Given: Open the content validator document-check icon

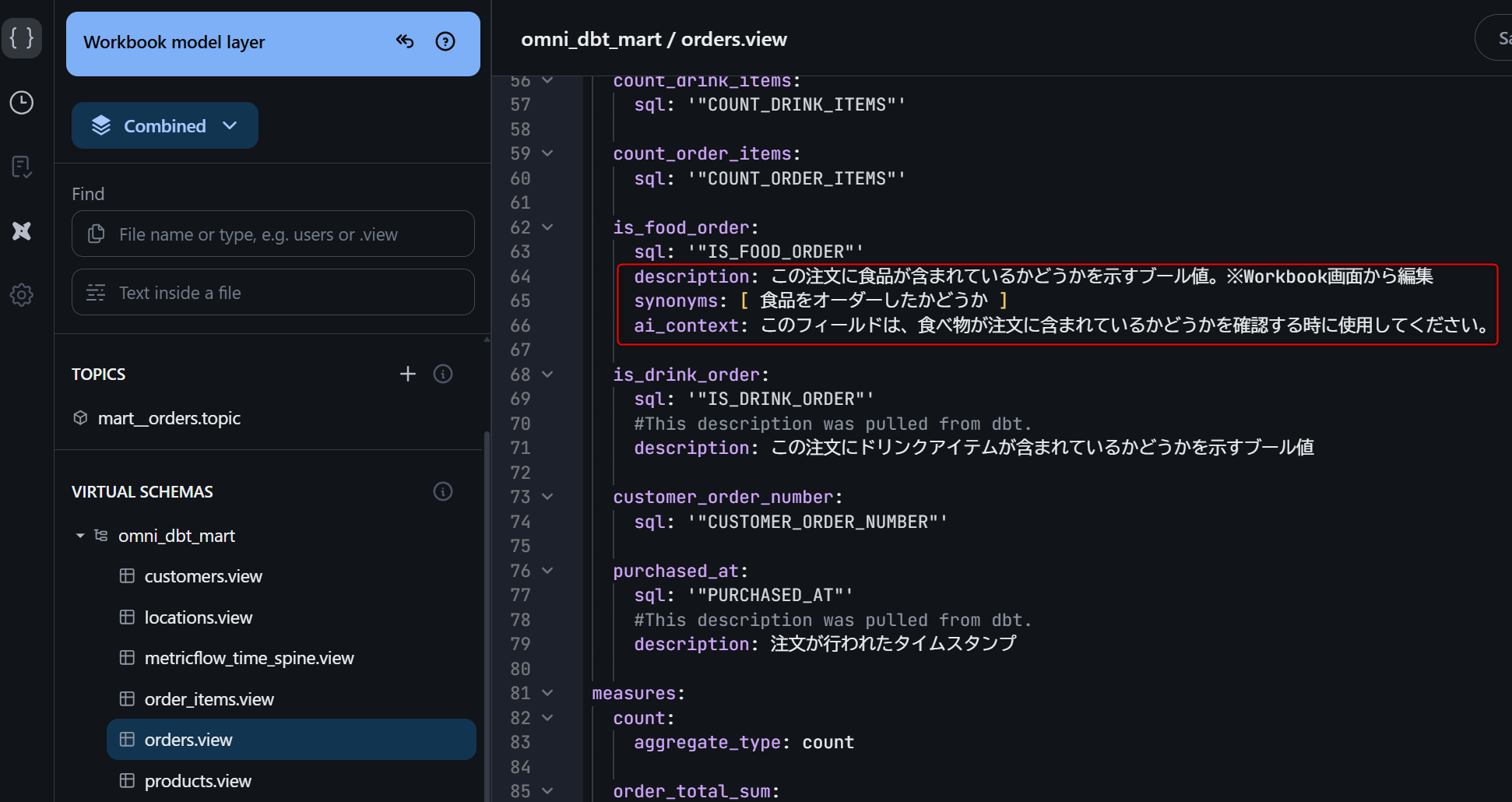Looking at the screenshot, I should pyautogui.click(x=22, y=167).
